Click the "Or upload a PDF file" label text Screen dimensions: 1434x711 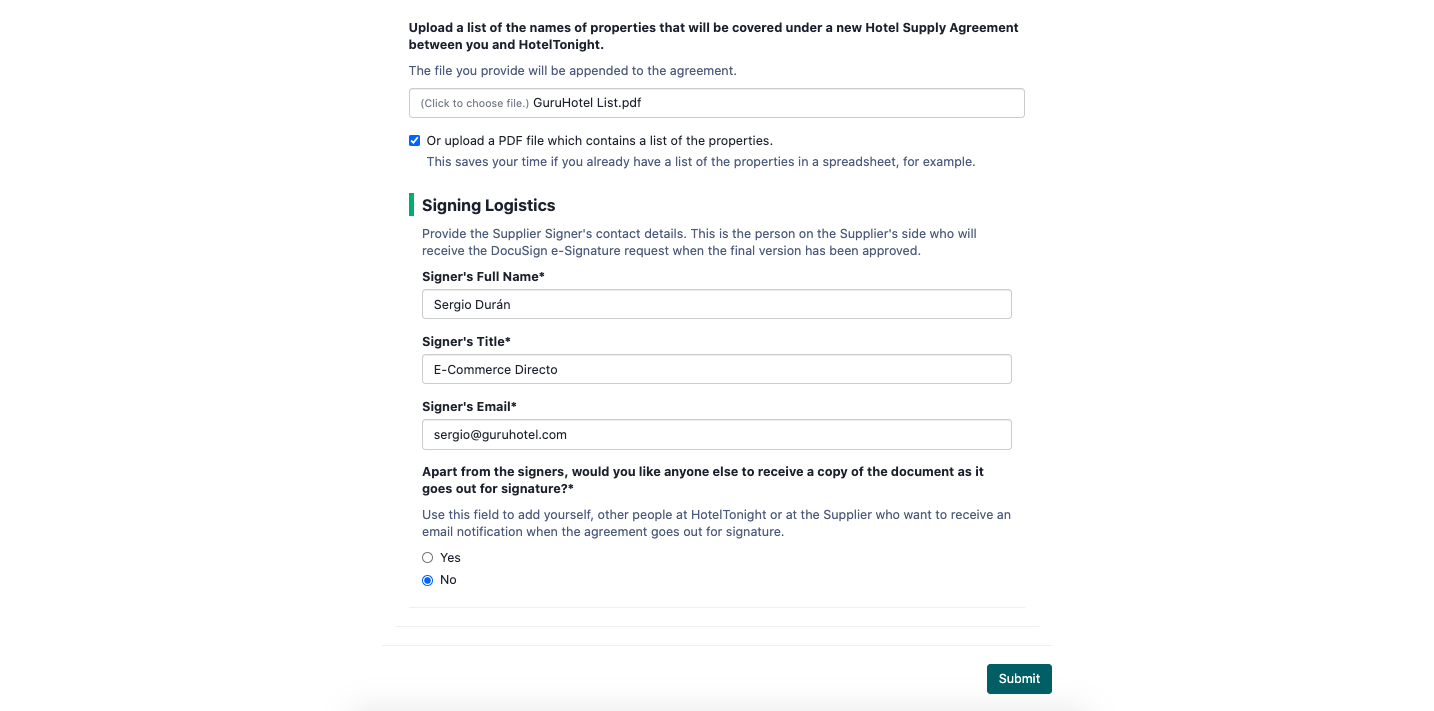click(599, 141)
